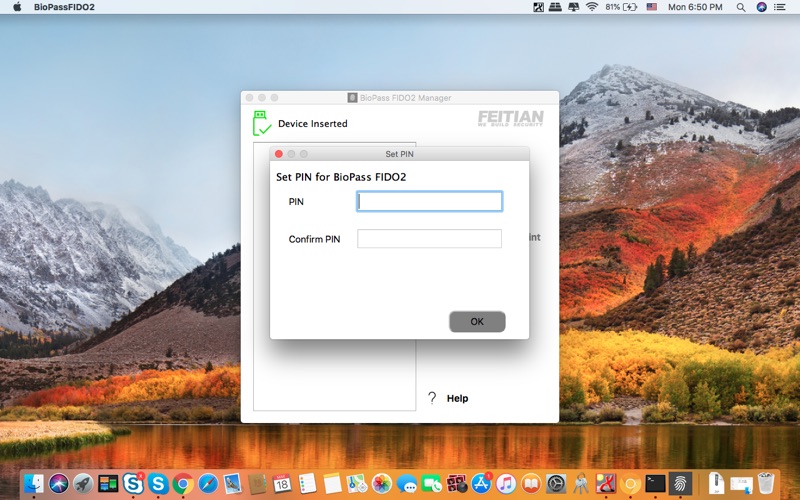Image resolution: width=800 pixels, height=500 pixels.
Task: Click the question mark help icon
Action: click(x=432, y=398)
